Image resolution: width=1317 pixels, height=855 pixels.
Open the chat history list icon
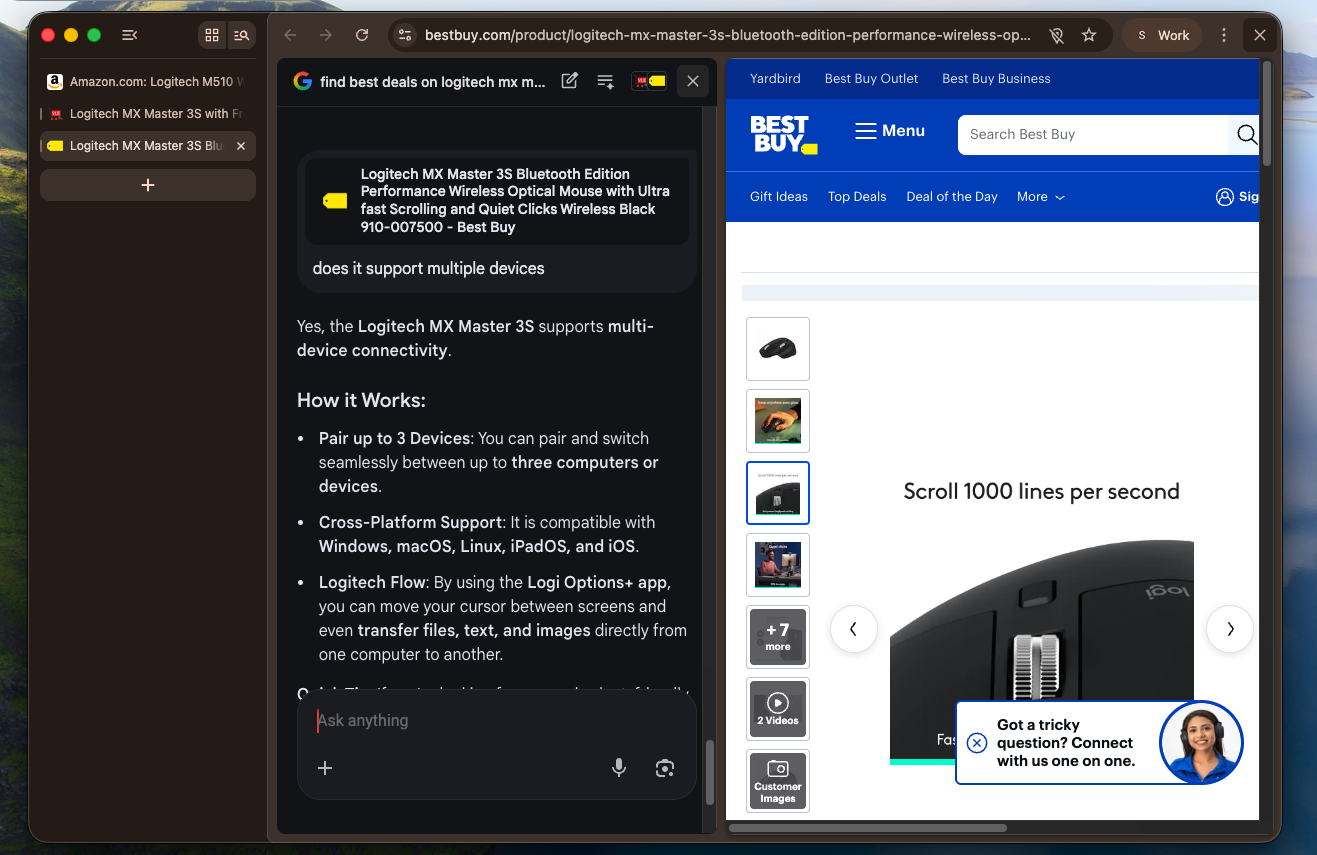pos(605,82)
